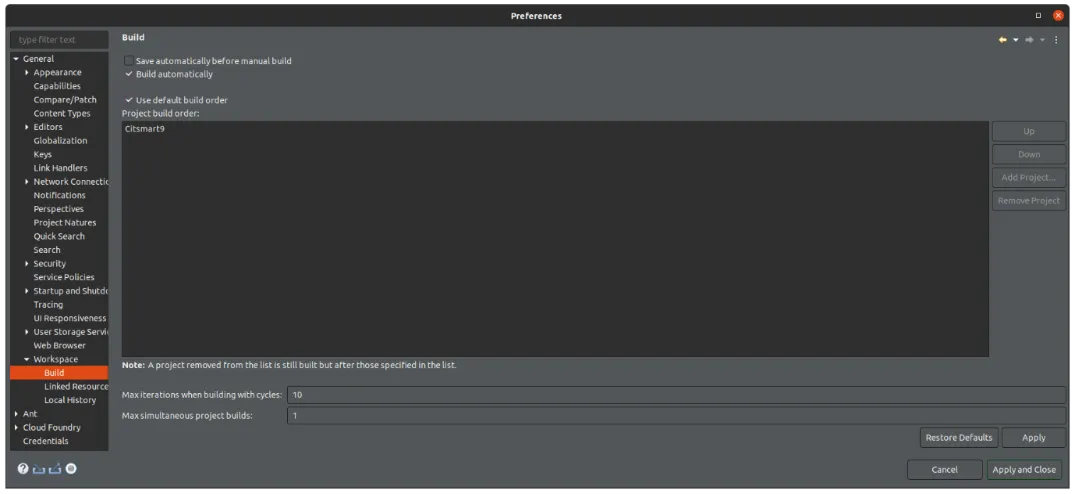1075x494 pixels.
Task: Enable Save automatically before manual build
Action: point(129,61)
